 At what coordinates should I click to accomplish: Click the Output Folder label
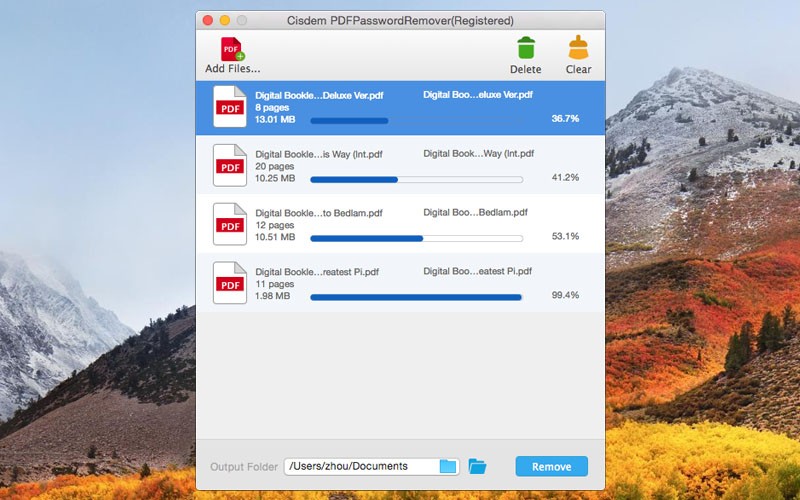coord(244,467)
